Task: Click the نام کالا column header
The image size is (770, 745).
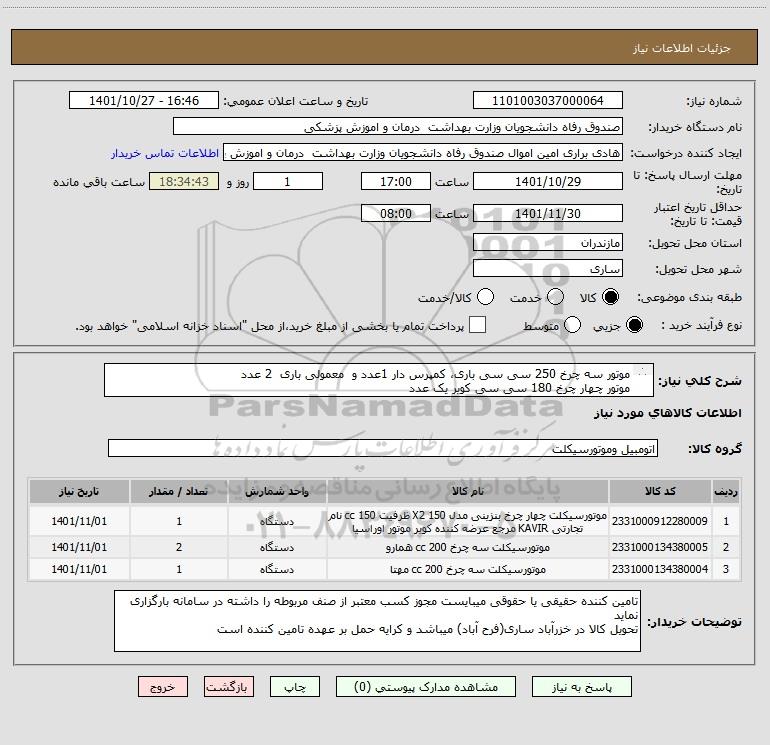Action: coord(468,492)
